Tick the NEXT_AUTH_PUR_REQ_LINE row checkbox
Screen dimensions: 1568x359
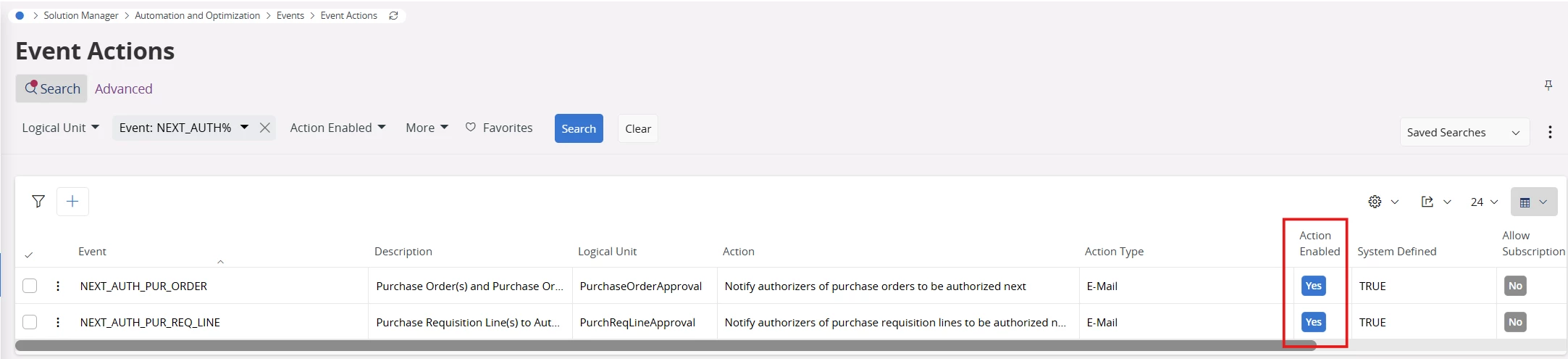coord(30,322)
